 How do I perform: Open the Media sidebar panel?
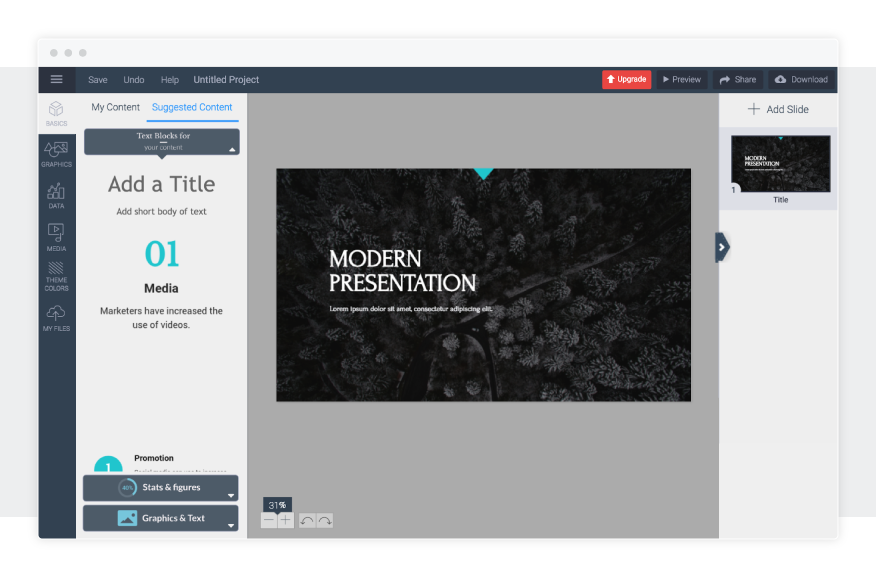pyautogui.click(x=56, y=237)
